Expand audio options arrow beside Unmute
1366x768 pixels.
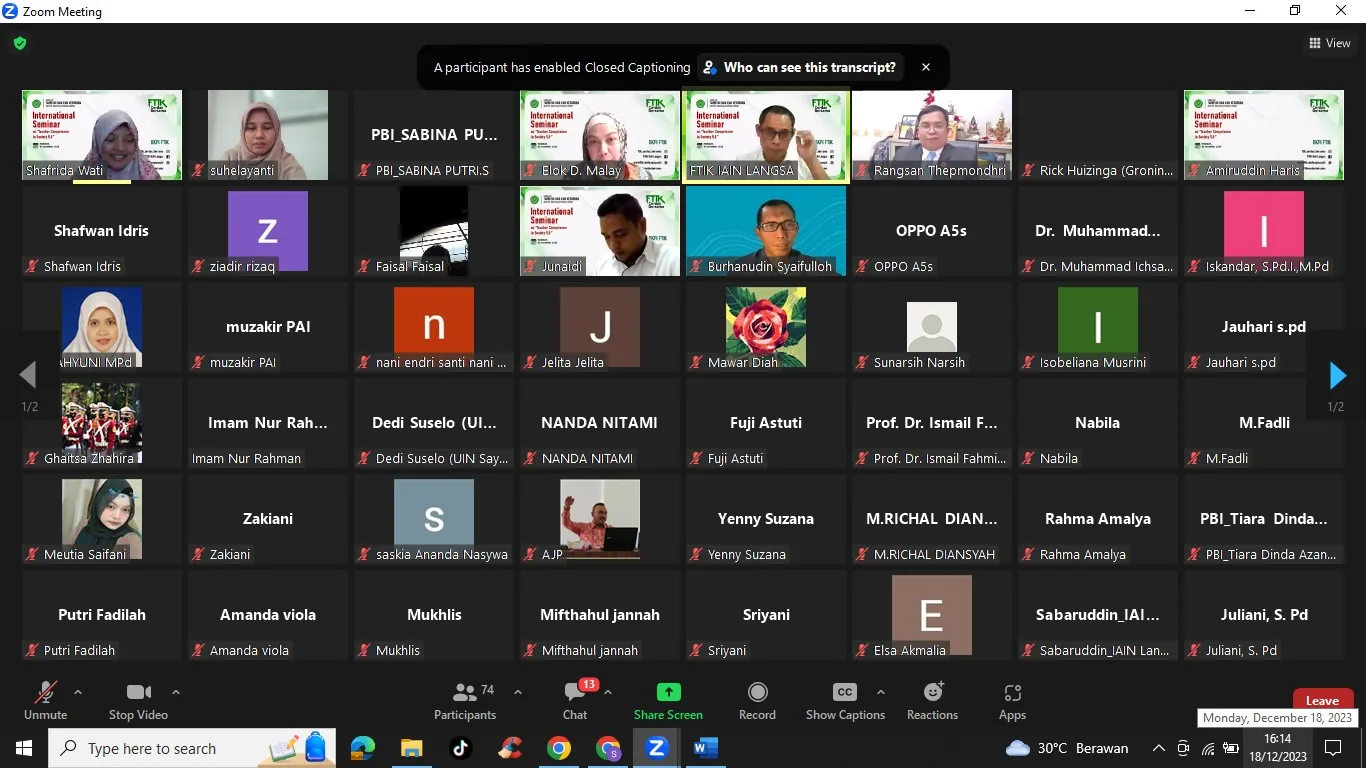click(x=78, y=692)
